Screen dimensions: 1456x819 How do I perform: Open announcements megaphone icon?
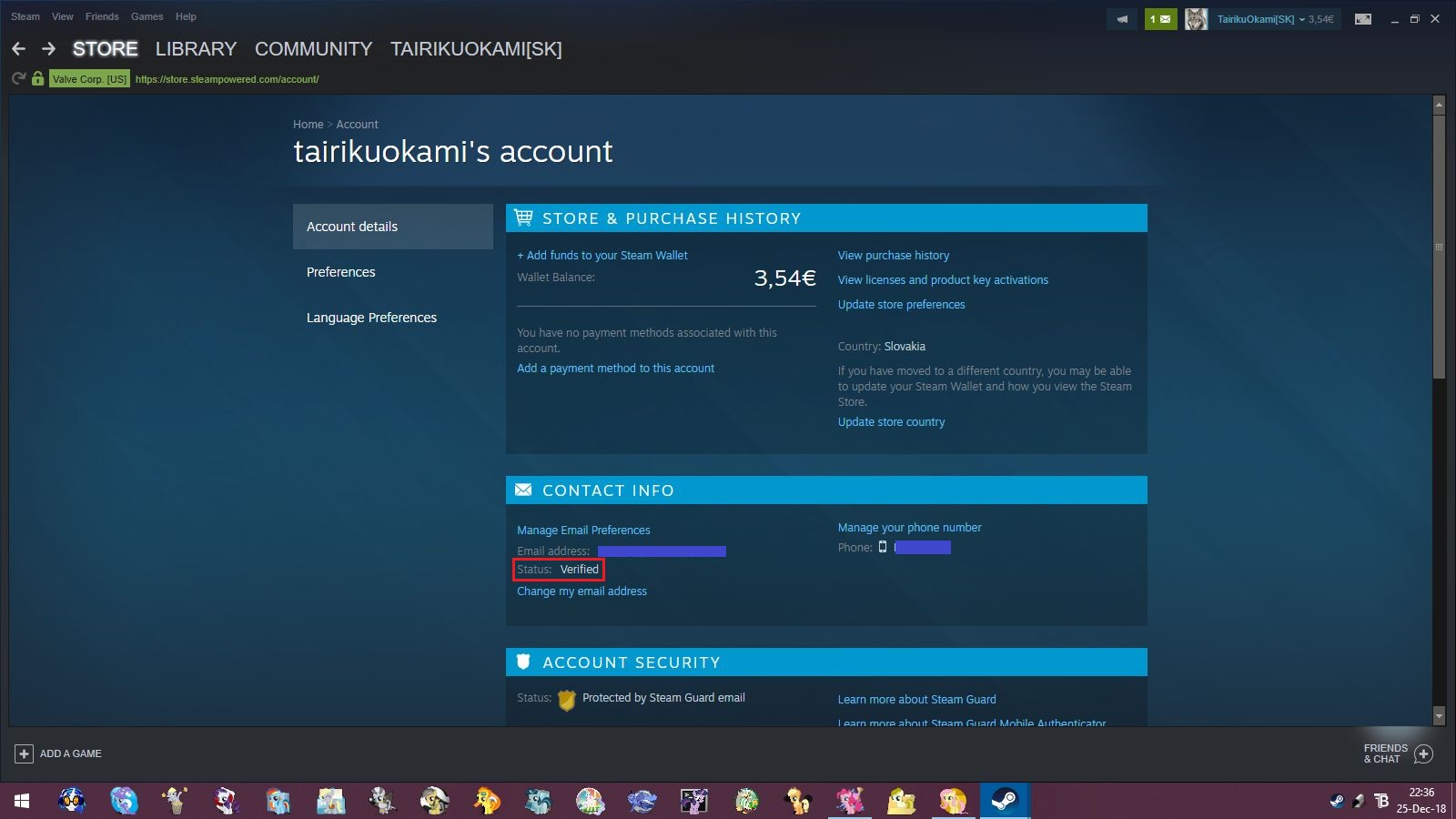(x=1122, y=19)
